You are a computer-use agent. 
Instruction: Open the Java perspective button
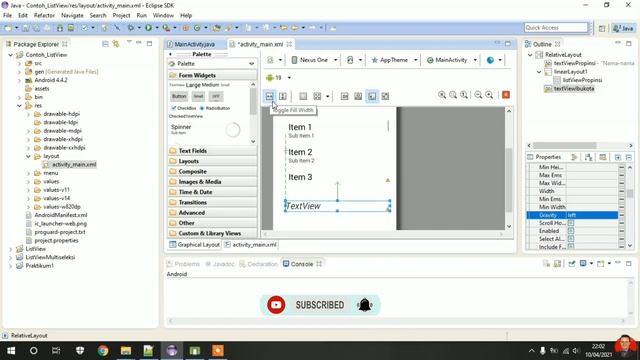[623, 28]
